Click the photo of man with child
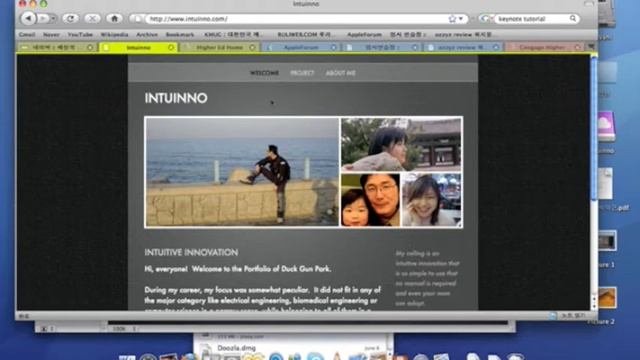Viewport: 640px width, 360px height. [370, 200]
